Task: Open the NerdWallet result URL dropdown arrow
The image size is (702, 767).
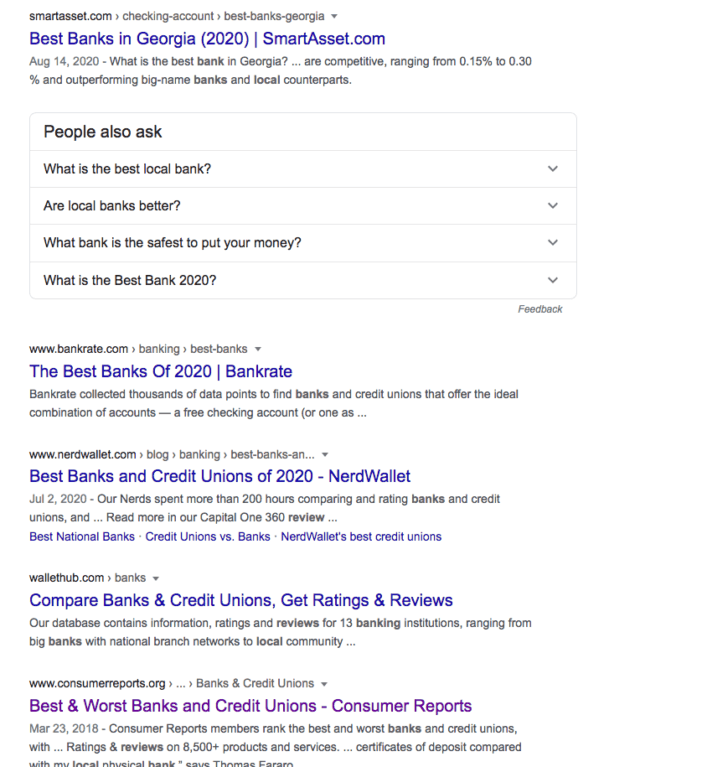Action: coord(325,455)
